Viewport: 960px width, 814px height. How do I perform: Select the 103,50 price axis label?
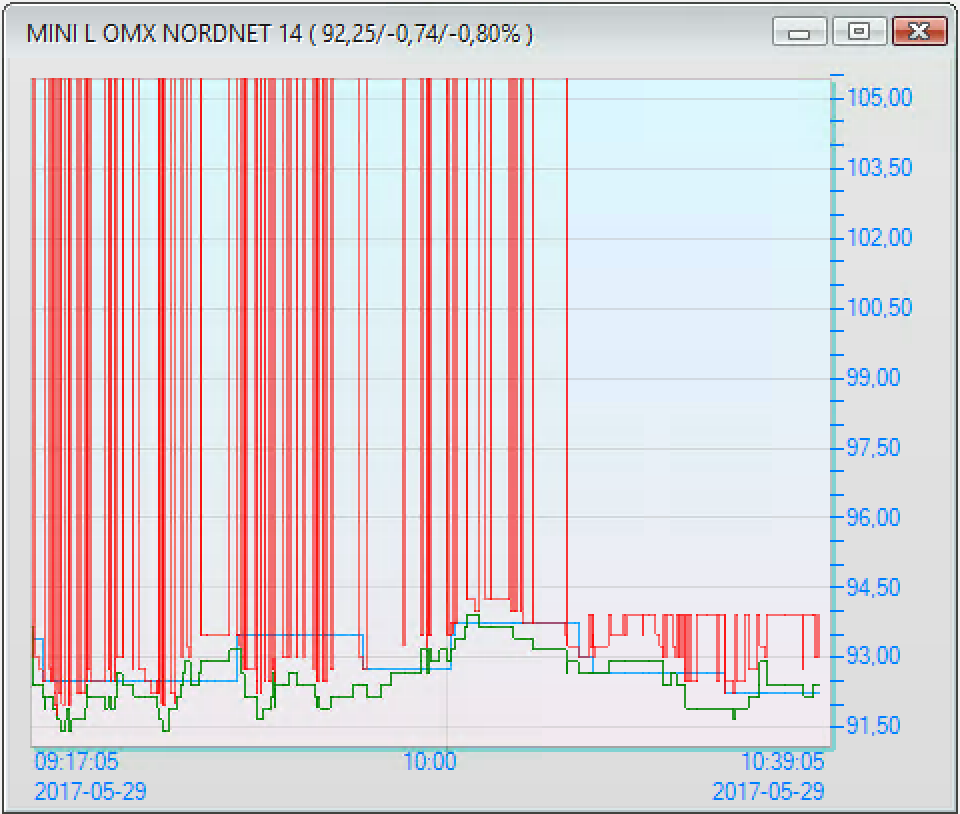coord(879,168)
